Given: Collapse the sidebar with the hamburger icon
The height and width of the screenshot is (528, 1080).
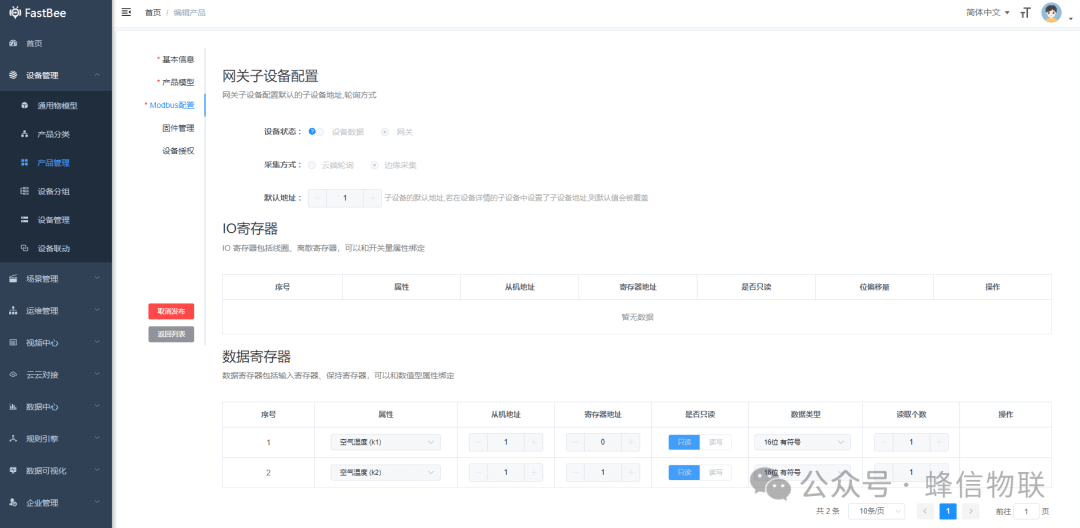Looking at the screenshot, I should pyautogui.click(x=125, y=12).
